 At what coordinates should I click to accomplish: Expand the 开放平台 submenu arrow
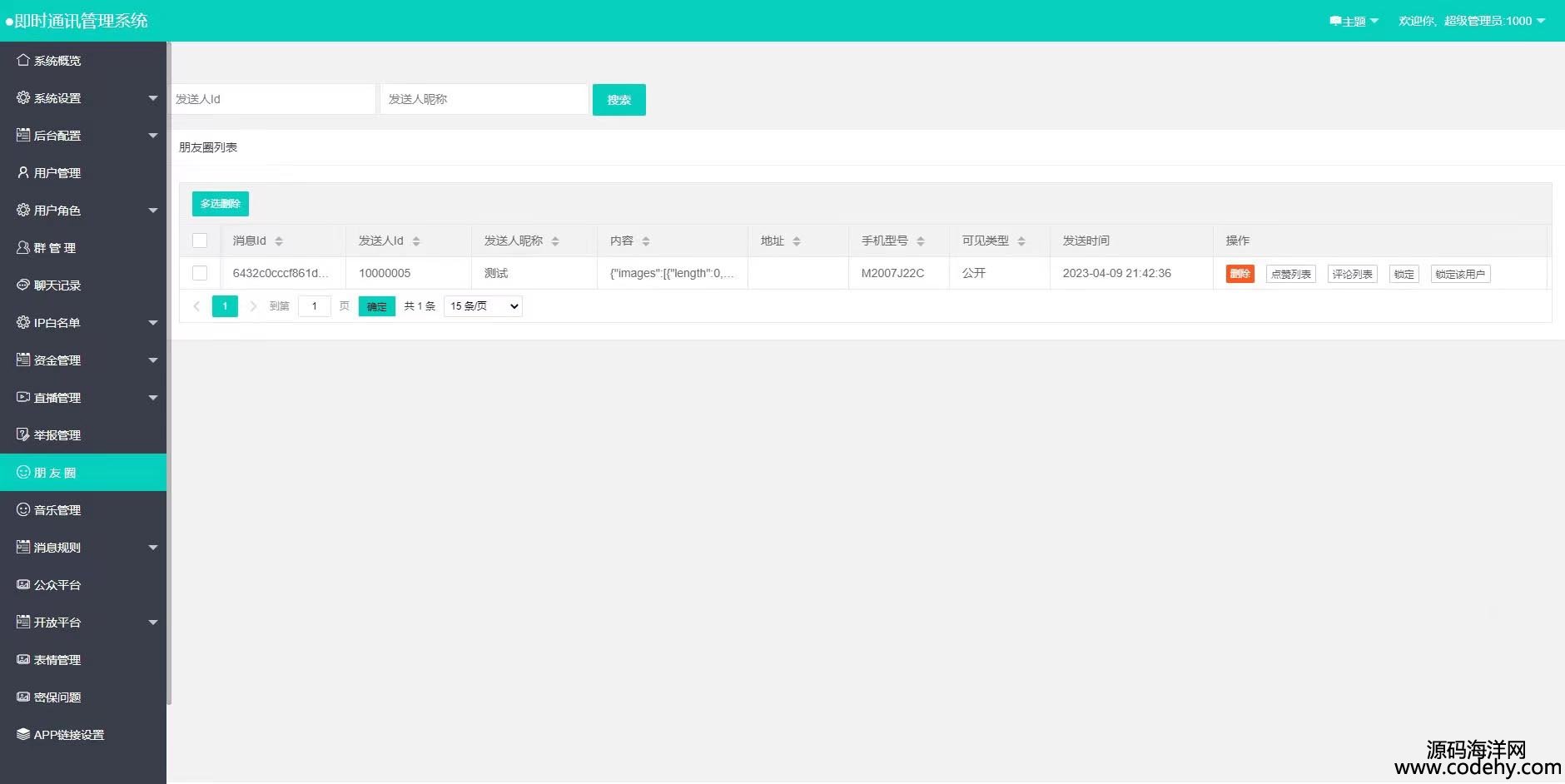tap(153, 623)
